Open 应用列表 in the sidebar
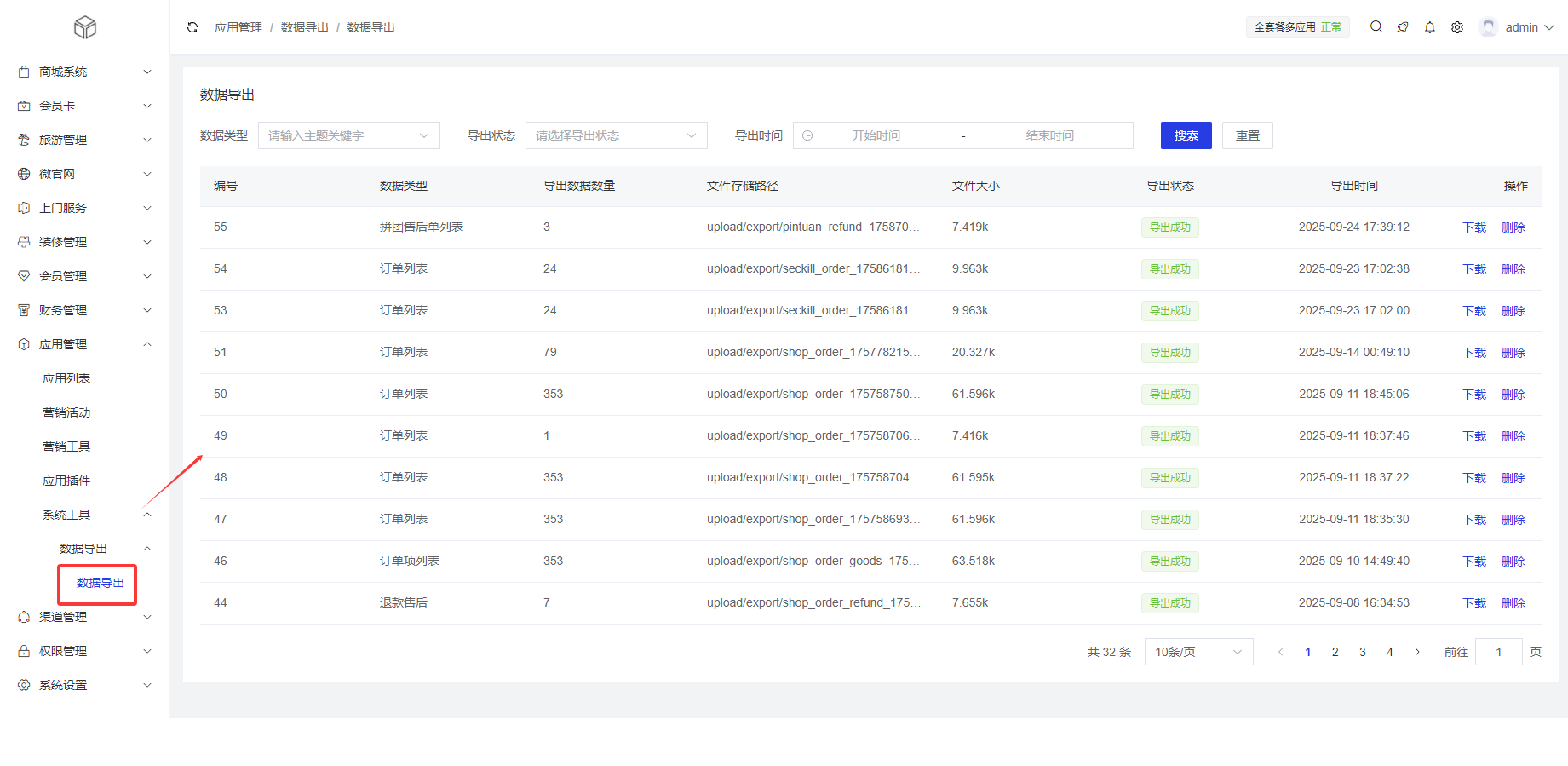The image size is (1568, 766). (66, 378)
